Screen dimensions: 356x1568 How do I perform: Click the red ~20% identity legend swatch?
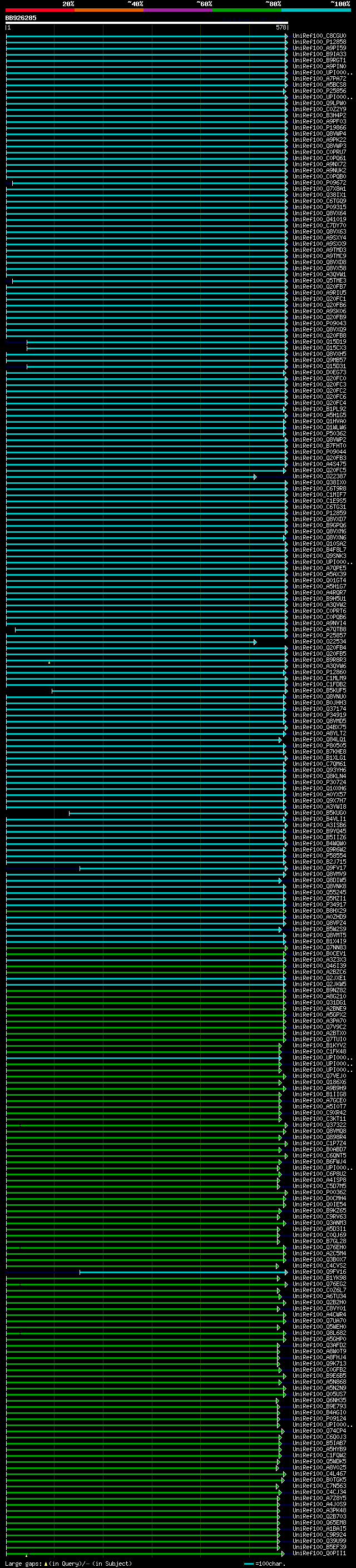pos(39,10)
